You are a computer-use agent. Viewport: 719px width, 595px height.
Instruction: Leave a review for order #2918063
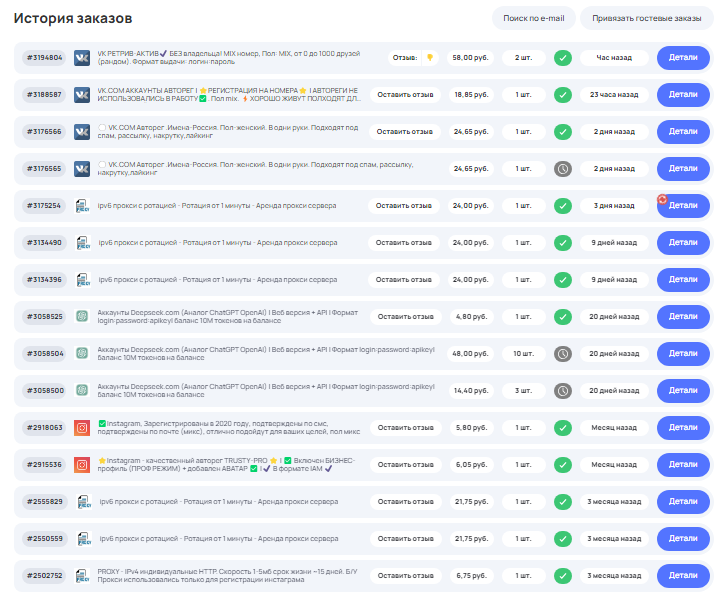click(x=404, y=428)
